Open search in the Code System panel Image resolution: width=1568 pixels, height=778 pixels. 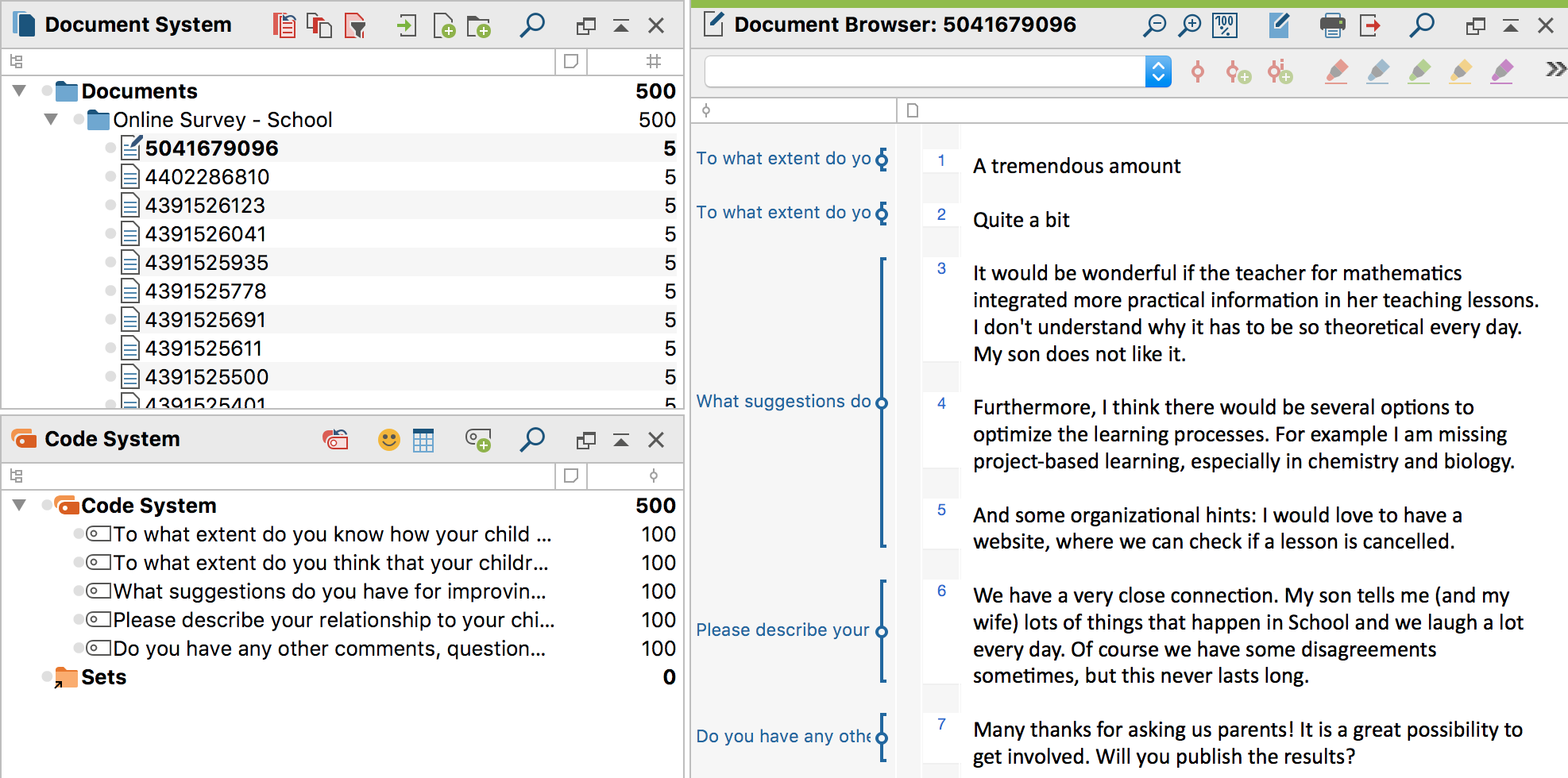(532, 439)
